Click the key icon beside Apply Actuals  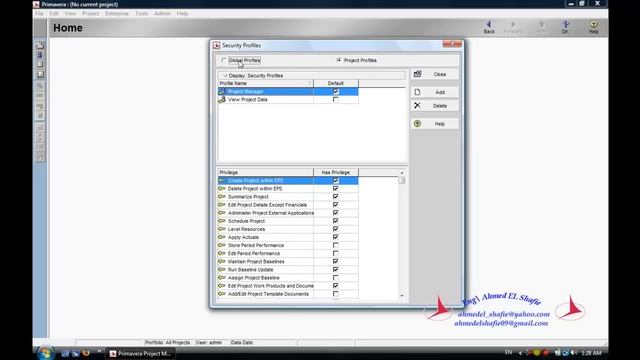[x=222, y=237]
